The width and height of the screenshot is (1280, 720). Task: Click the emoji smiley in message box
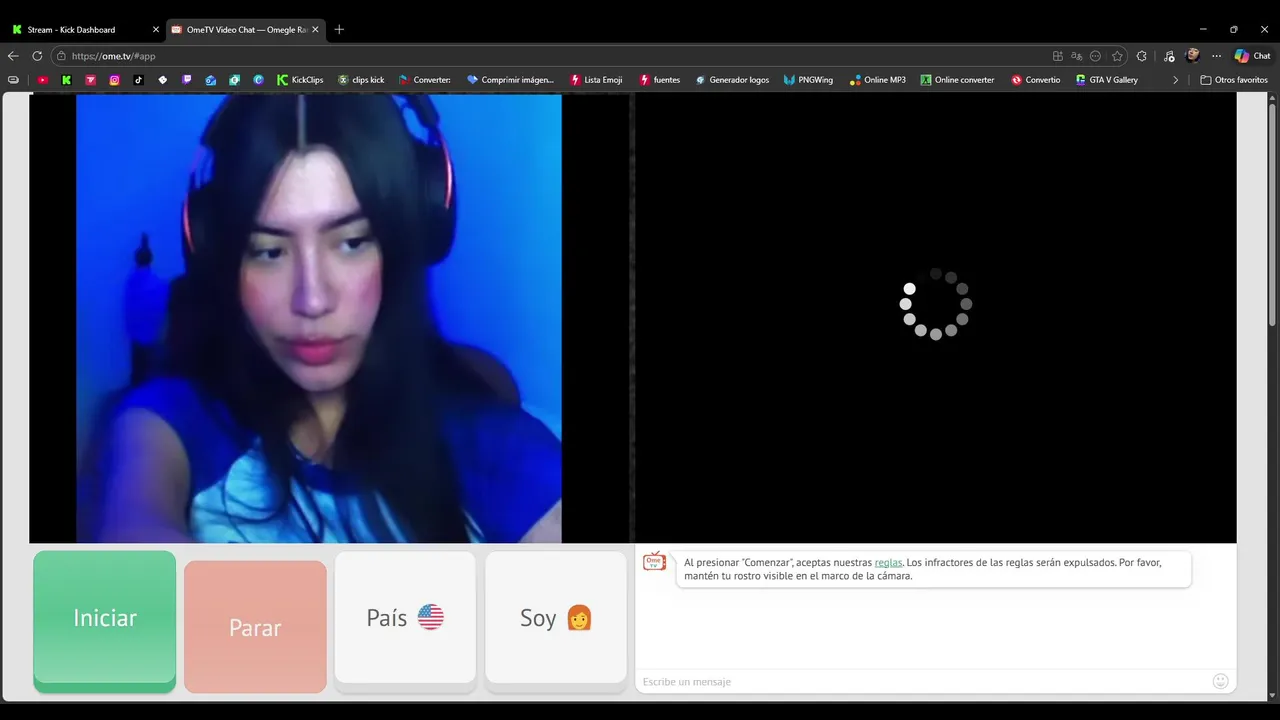(x=1220, y=681)
